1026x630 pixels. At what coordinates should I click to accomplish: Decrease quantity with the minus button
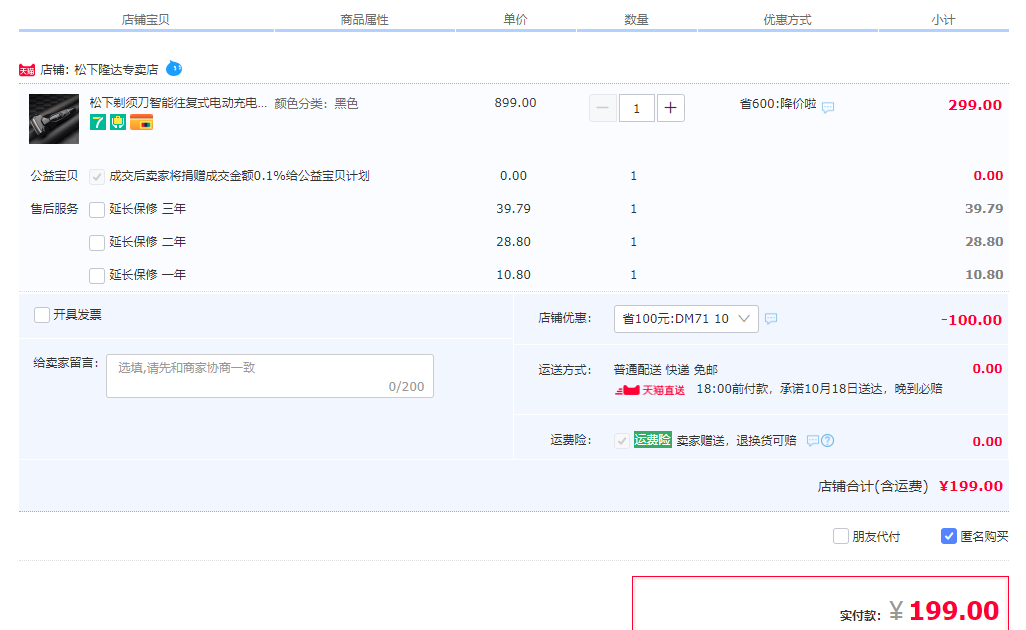(603, 108)
